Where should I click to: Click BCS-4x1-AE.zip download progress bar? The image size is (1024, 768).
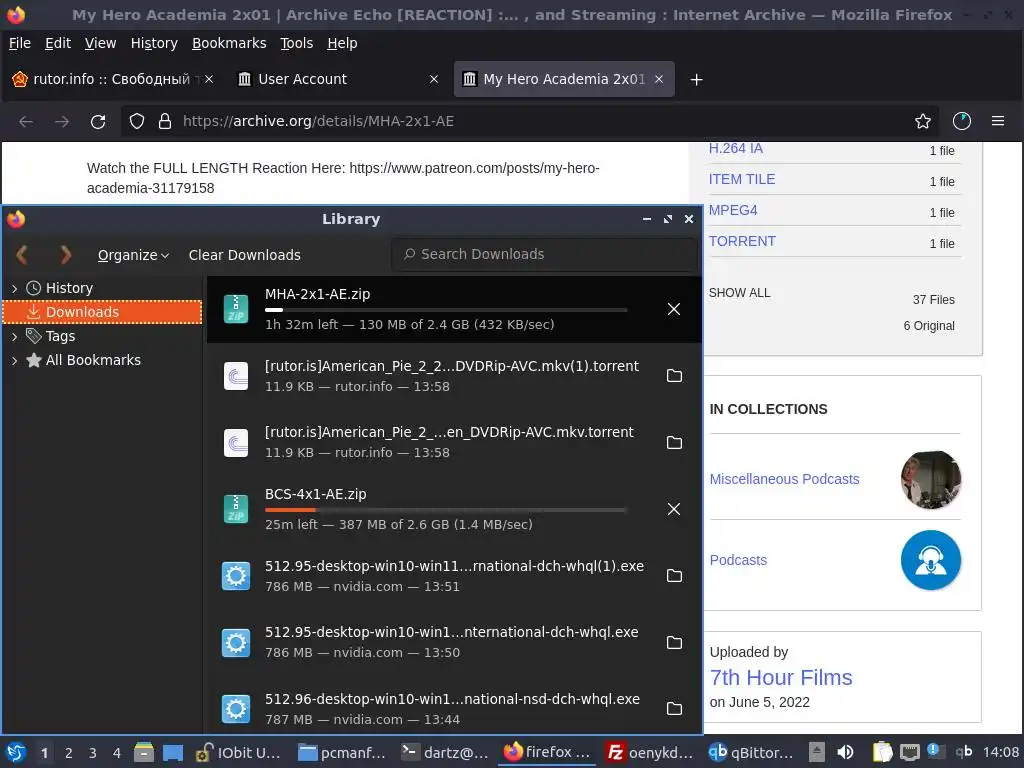click(x=446, y=509)
